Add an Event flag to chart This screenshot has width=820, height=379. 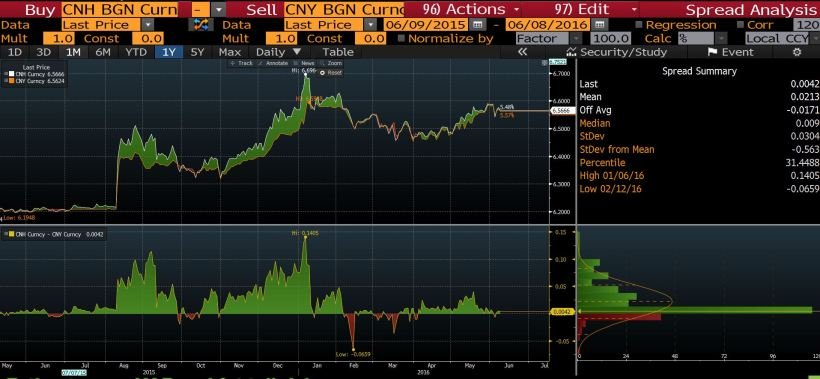pyautogui.click(x=731, y=52)
